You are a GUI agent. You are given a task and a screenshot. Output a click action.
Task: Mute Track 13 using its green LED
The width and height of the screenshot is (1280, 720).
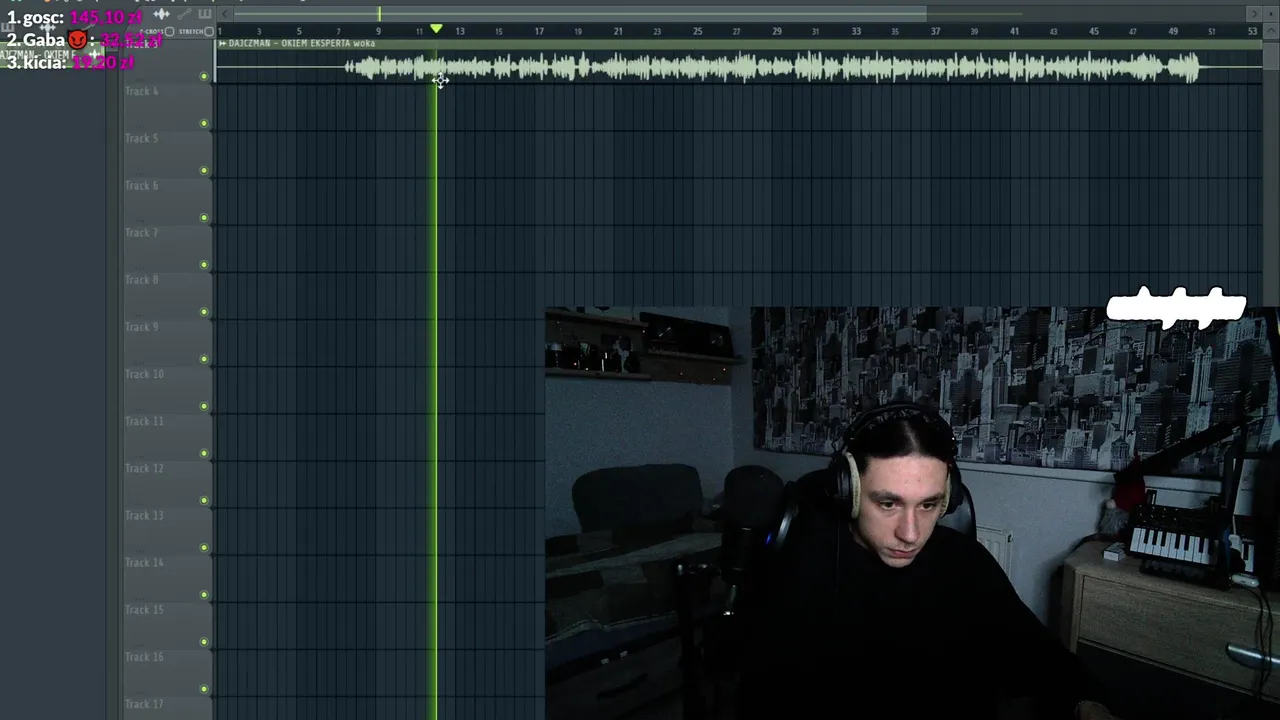point(204,547)
